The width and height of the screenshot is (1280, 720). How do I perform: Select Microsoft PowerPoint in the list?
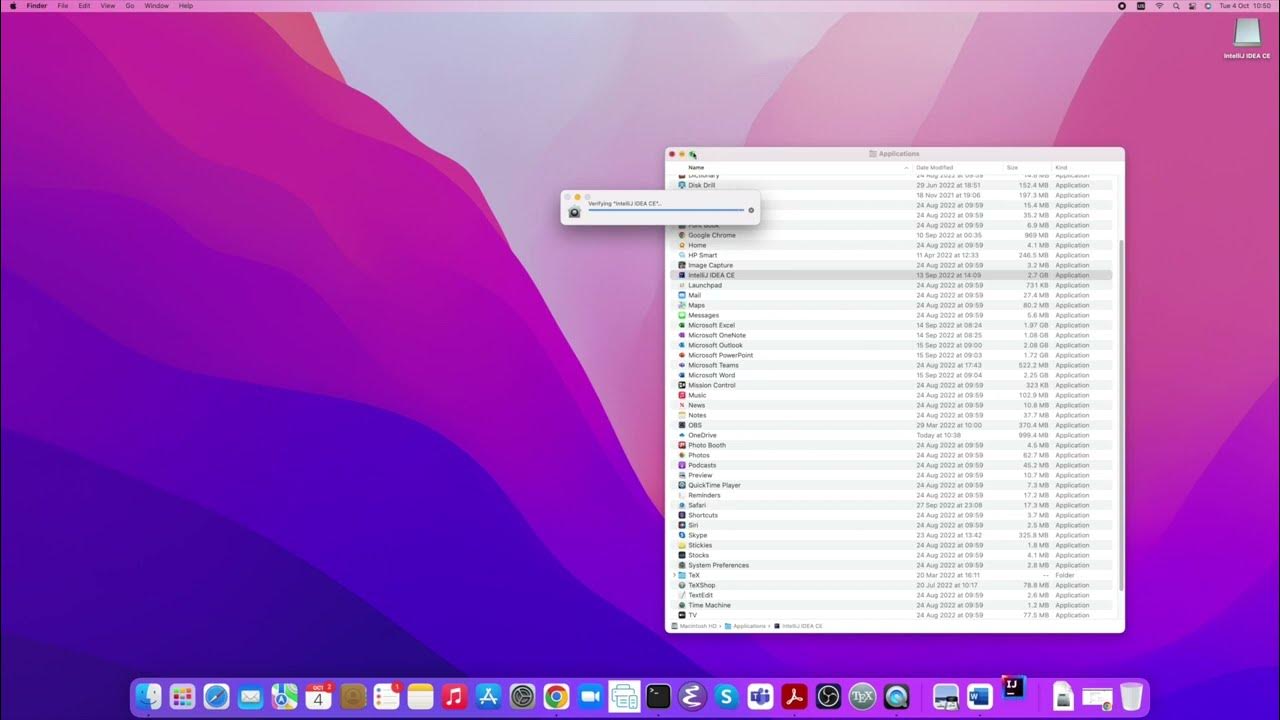click(891, 355)
